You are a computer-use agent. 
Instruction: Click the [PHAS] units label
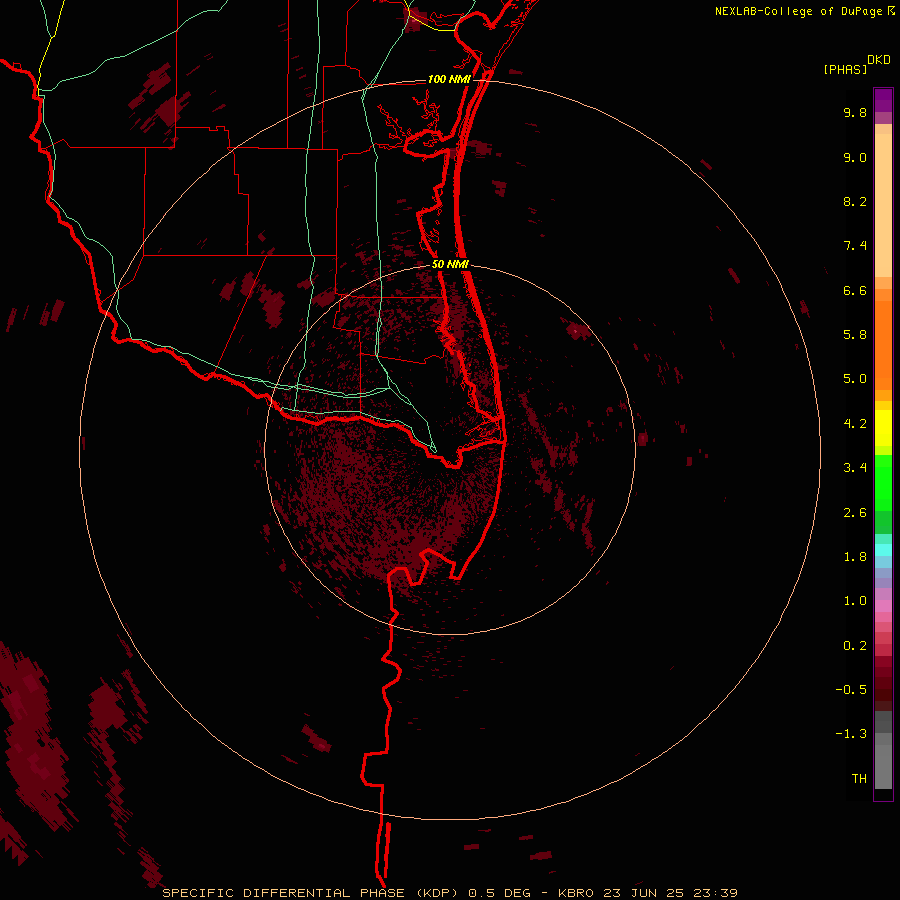pyautogui.click(x=845, y=69)
